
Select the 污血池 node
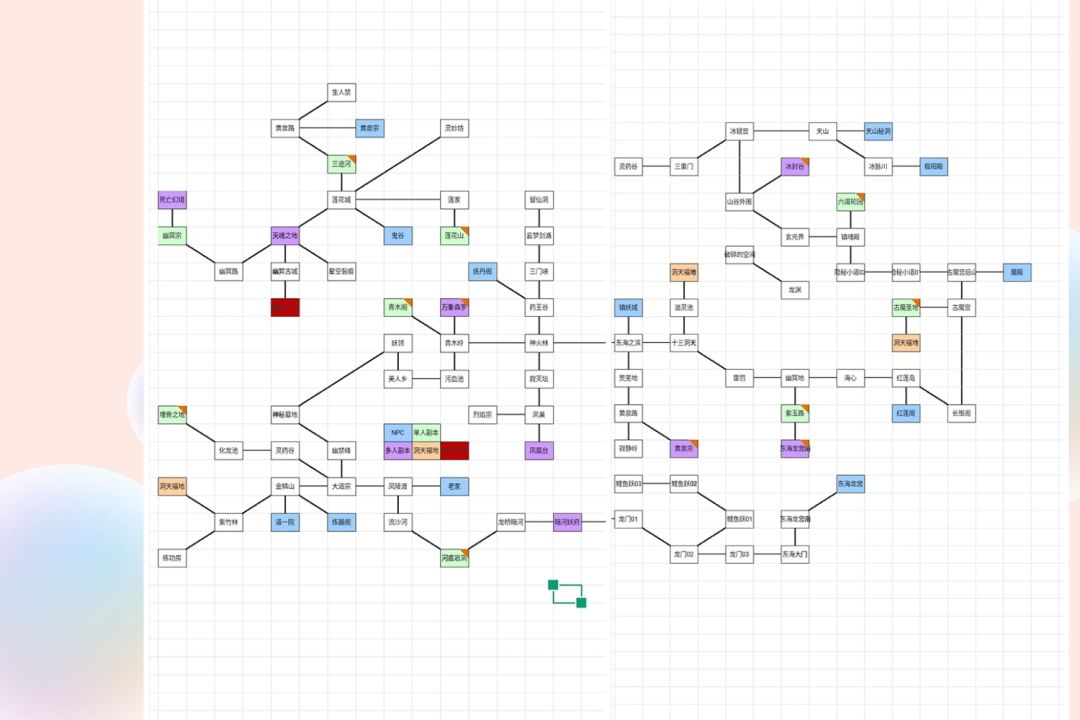click(x=454, y=379)
